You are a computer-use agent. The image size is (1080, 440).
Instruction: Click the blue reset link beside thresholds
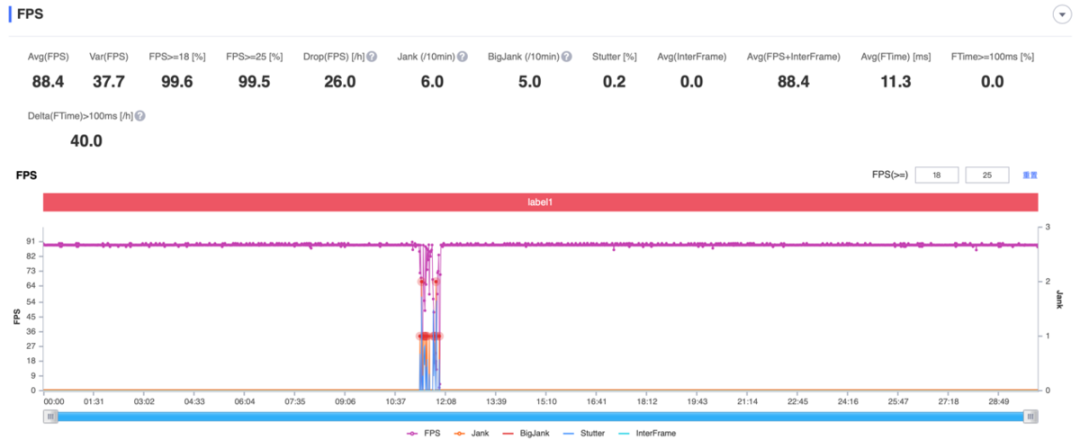[1030, 176]
